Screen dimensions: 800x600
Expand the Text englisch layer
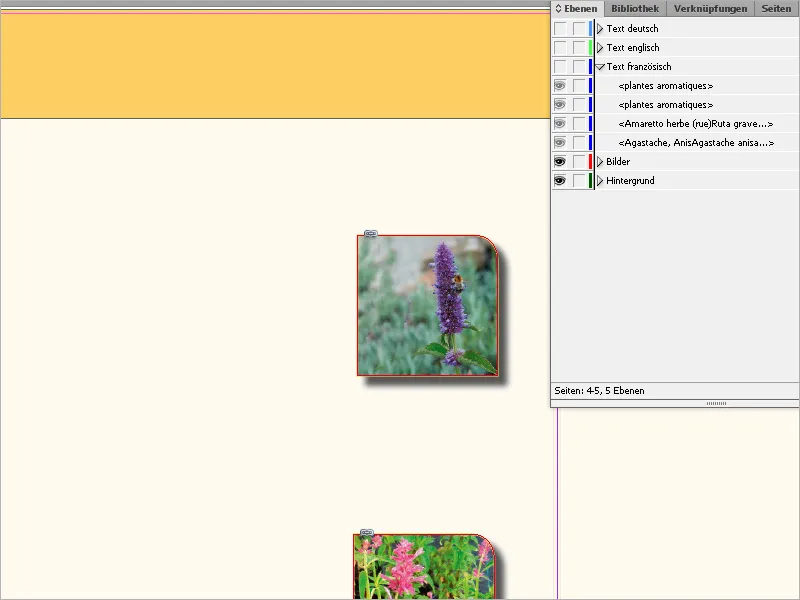click(x=600, y=47)
